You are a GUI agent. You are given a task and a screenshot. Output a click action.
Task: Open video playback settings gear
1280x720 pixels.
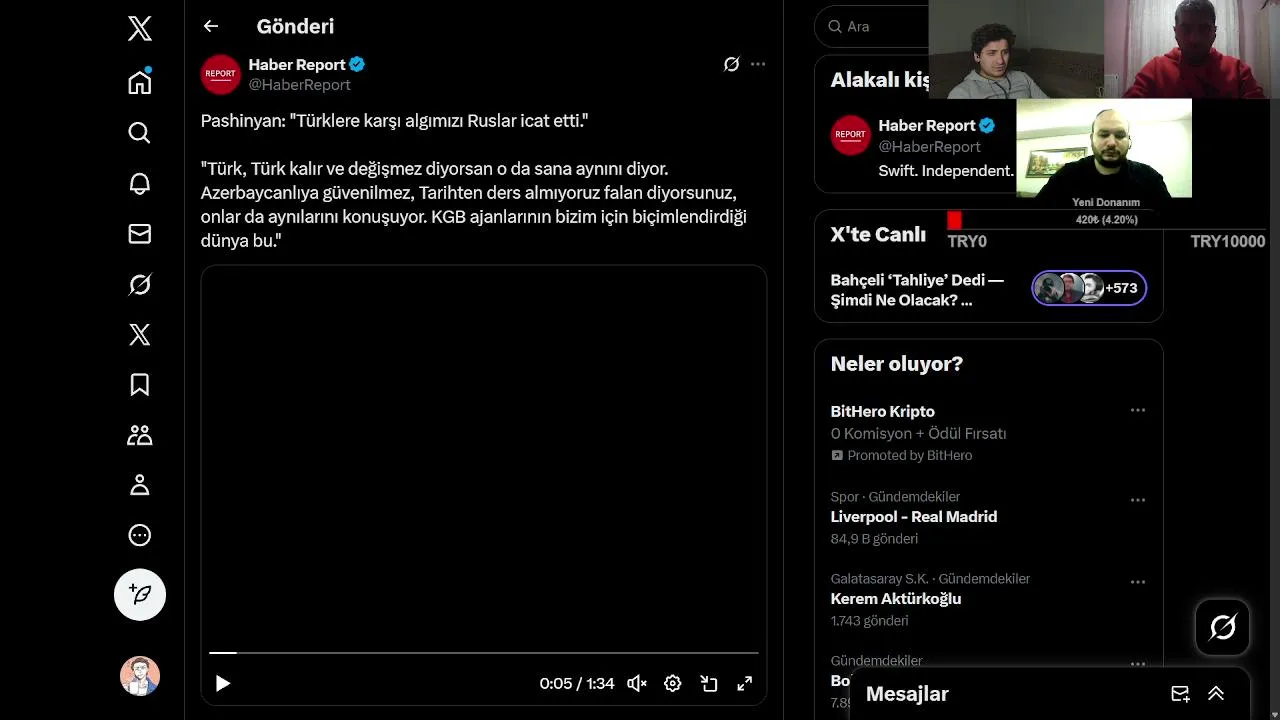pos(673,684)
